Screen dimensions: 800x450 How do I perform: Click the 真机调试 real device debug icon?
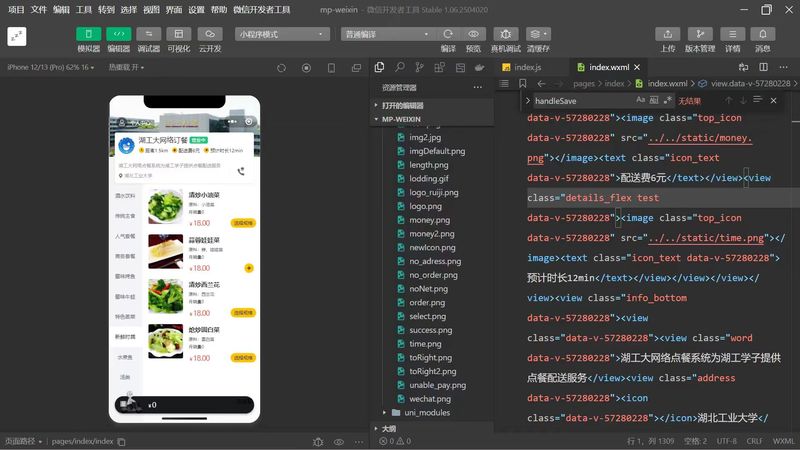click(x=505, y=34)
